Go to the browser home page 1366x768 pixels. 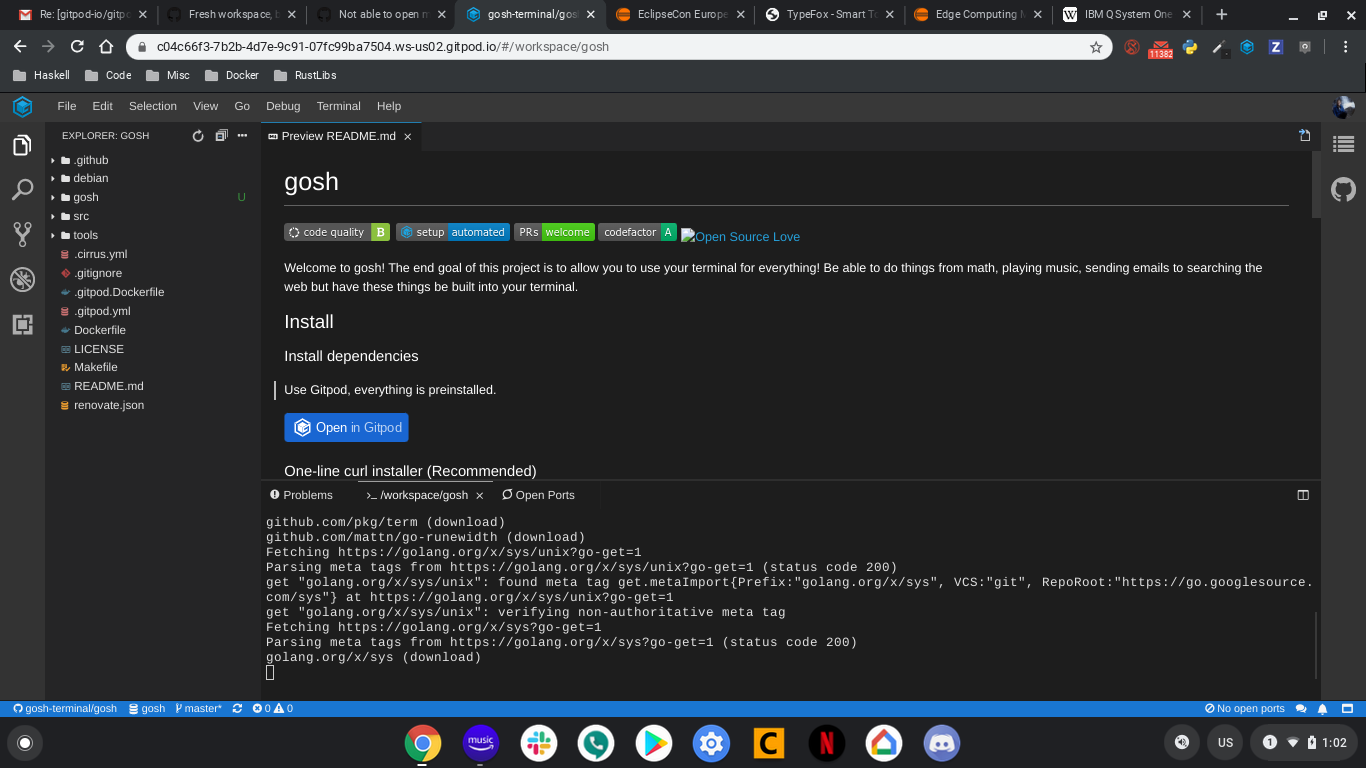coord(106,47)
